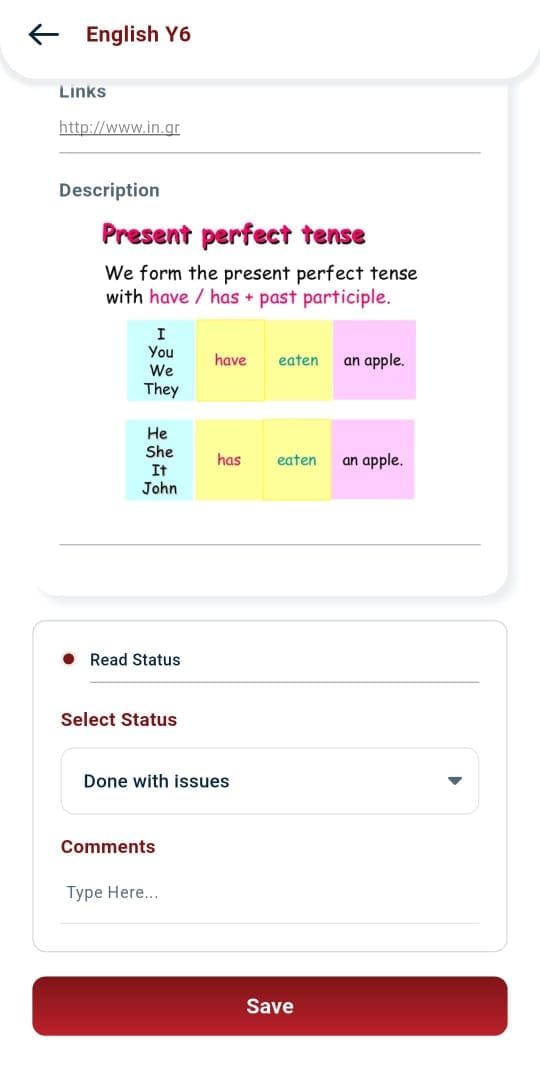The image size is (540, 1086).
Task: Click the dropdown arrow in Select Status
Action: tap(455, 781)
